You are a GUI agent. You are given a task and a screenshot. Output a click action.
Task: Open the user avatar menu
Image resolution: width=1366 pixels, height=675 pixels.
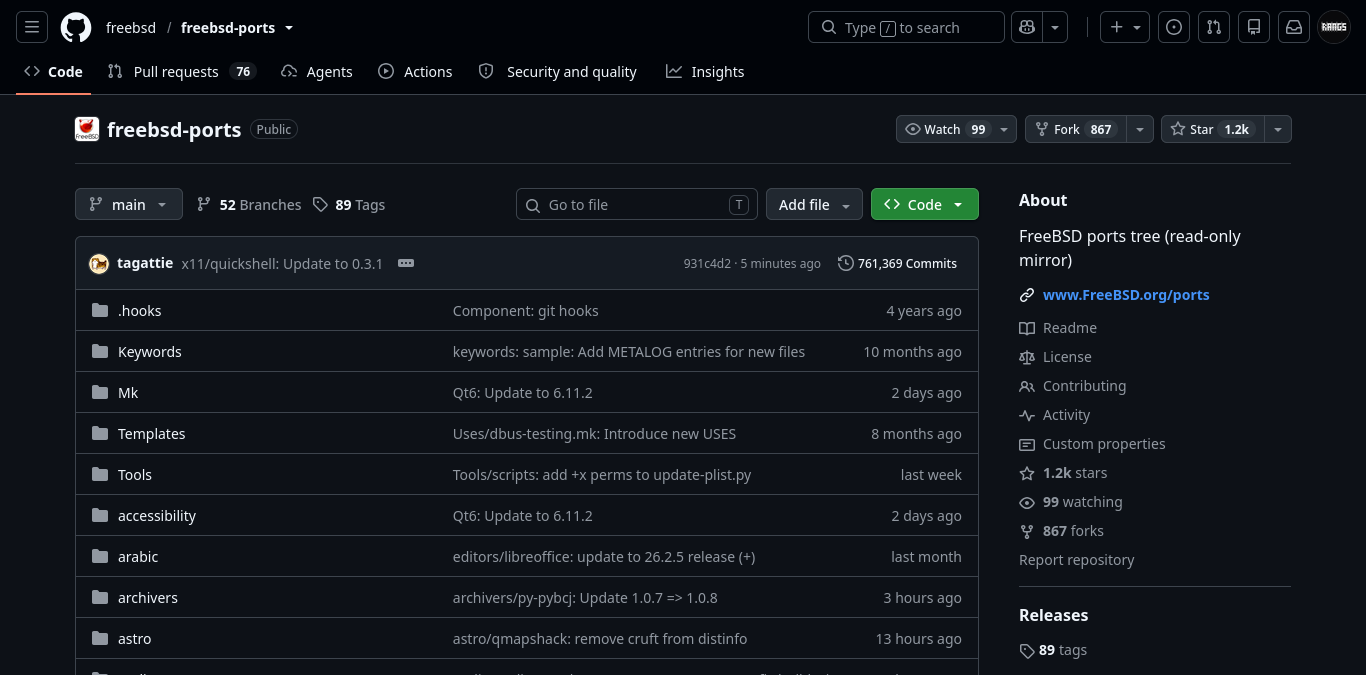(1334, 27)
